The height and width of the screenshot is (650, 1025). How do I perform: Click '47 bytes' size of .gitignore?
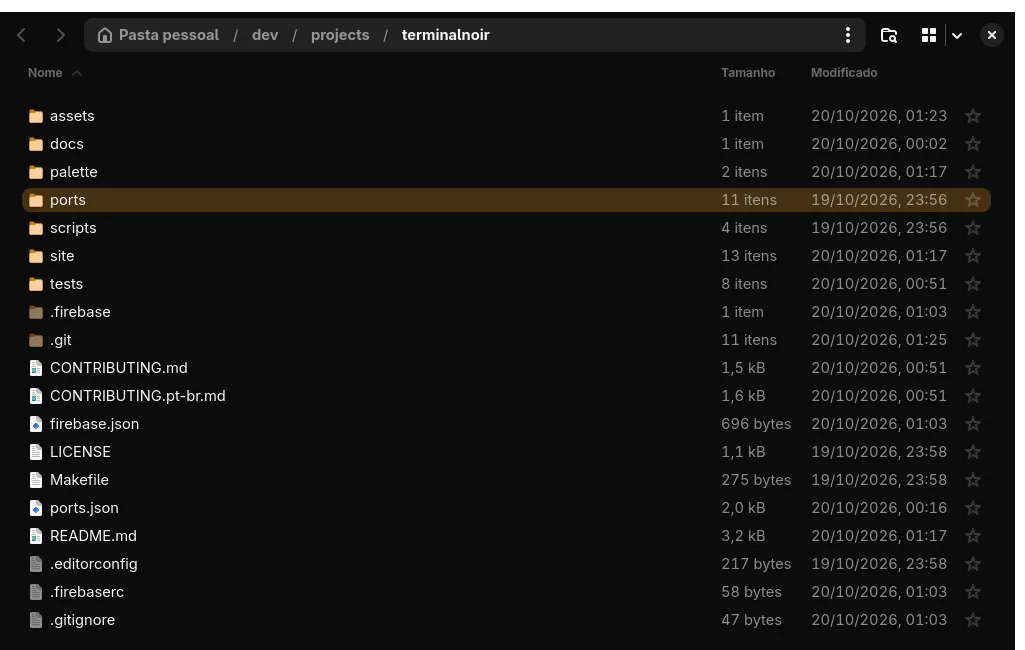(x=751, y=620)
